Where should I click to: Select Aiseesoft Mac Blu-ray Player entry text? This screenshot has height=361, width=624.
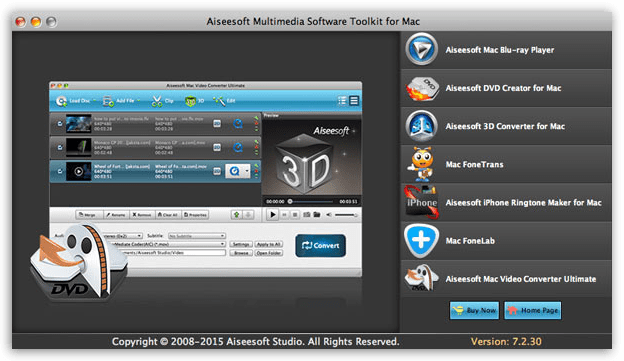click(x=500, y=50)
